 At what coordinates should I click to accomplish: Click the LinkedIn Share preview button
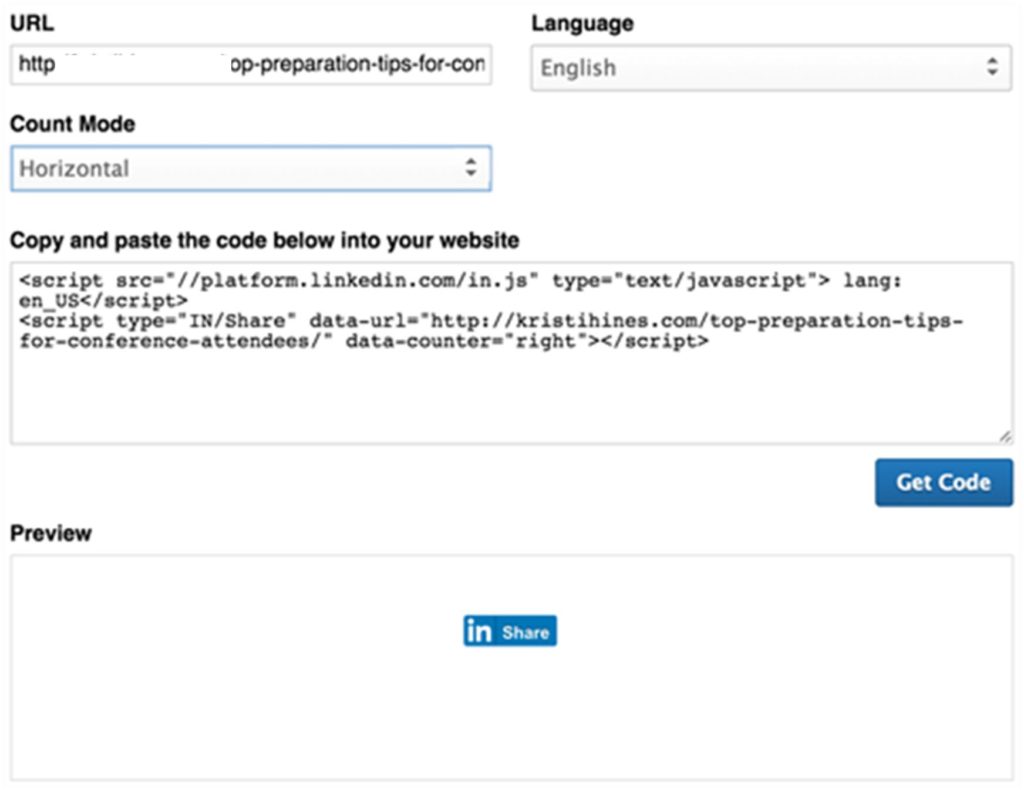click(510, 631)
